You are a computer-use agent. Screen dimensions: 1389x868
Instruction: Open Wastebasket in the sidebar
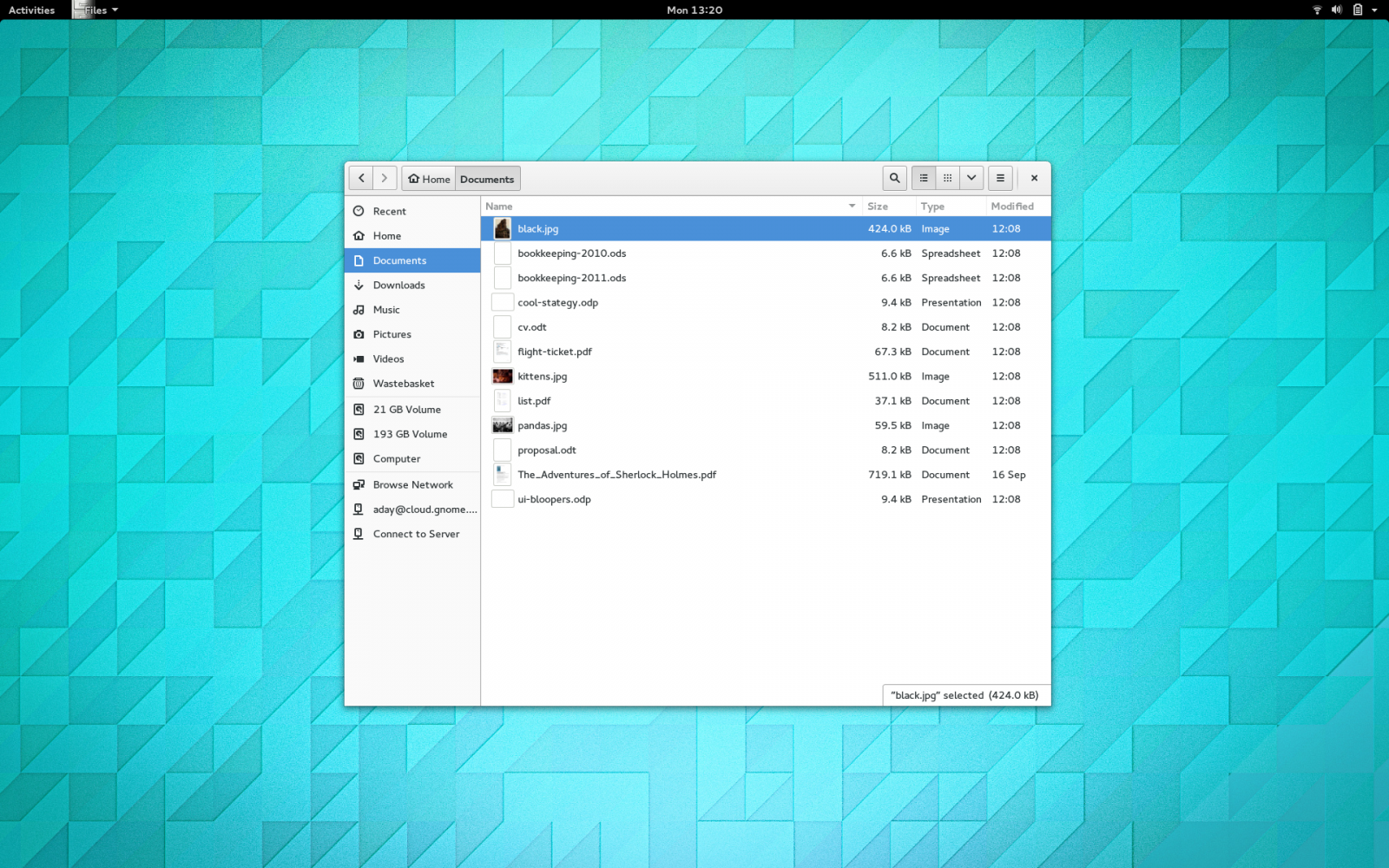pyautogui.click(x=403, y=384)
